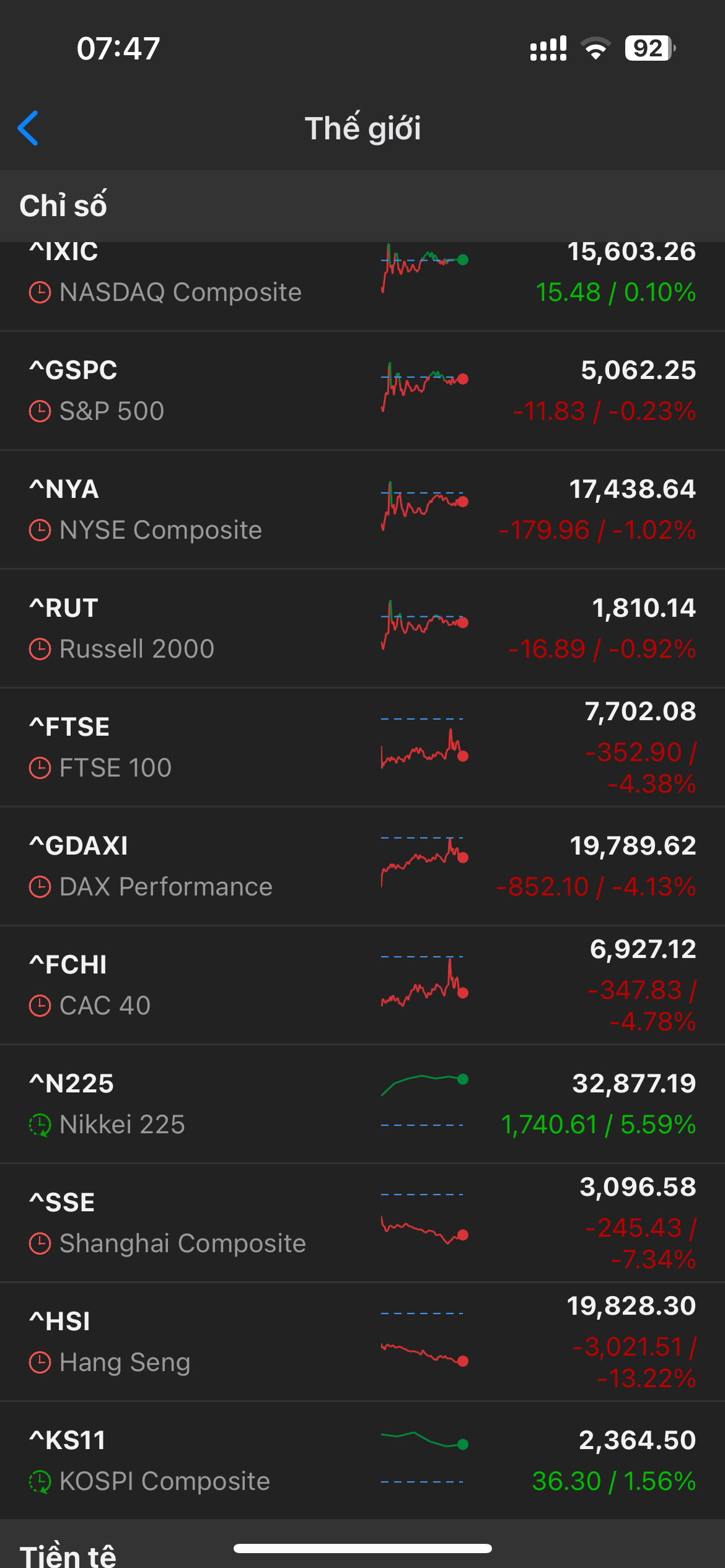Tap the Chỉ số section header
This screenshot has width=725, height=1568.
(x=63, y=206)
